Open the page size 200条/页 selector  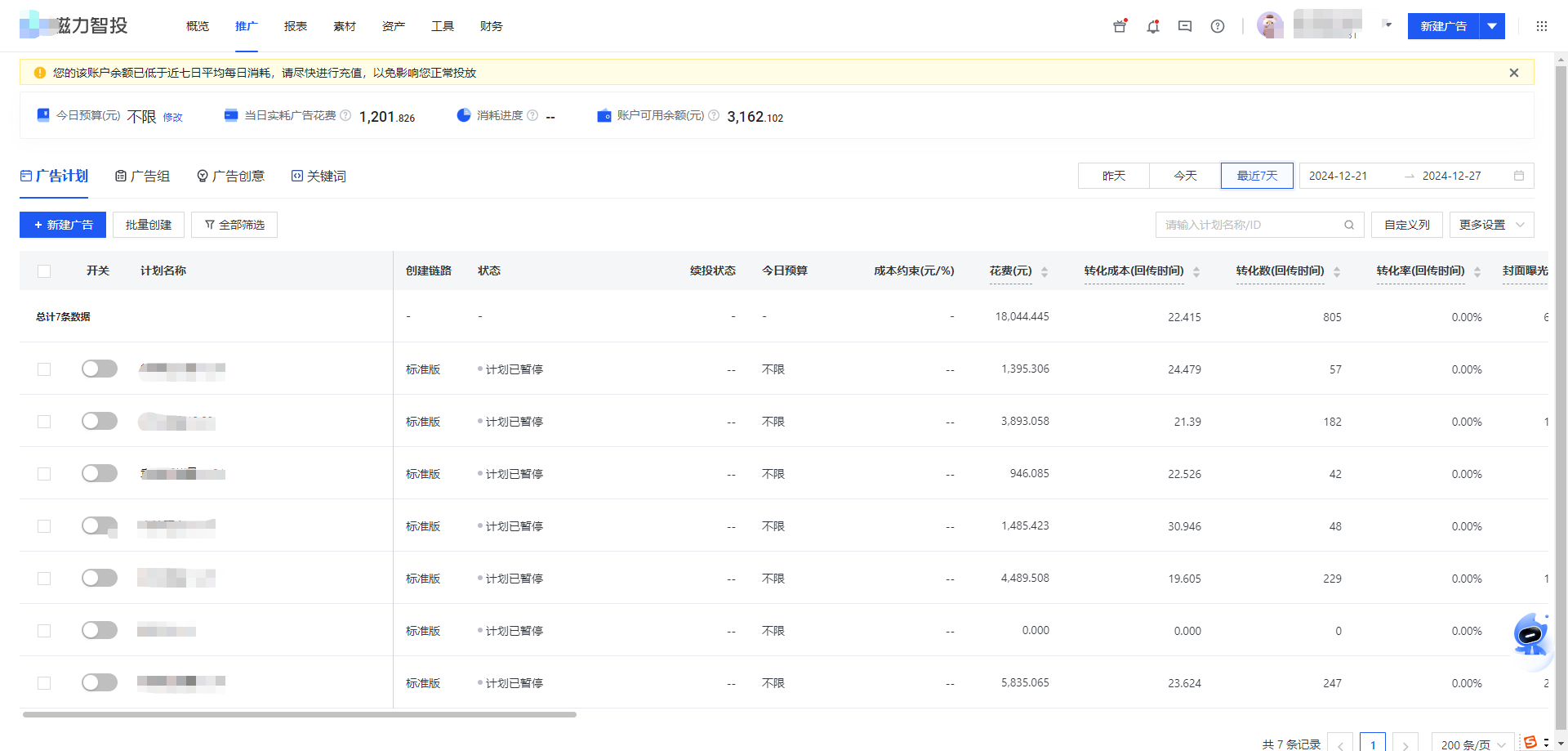click(x=1470, y=744)
